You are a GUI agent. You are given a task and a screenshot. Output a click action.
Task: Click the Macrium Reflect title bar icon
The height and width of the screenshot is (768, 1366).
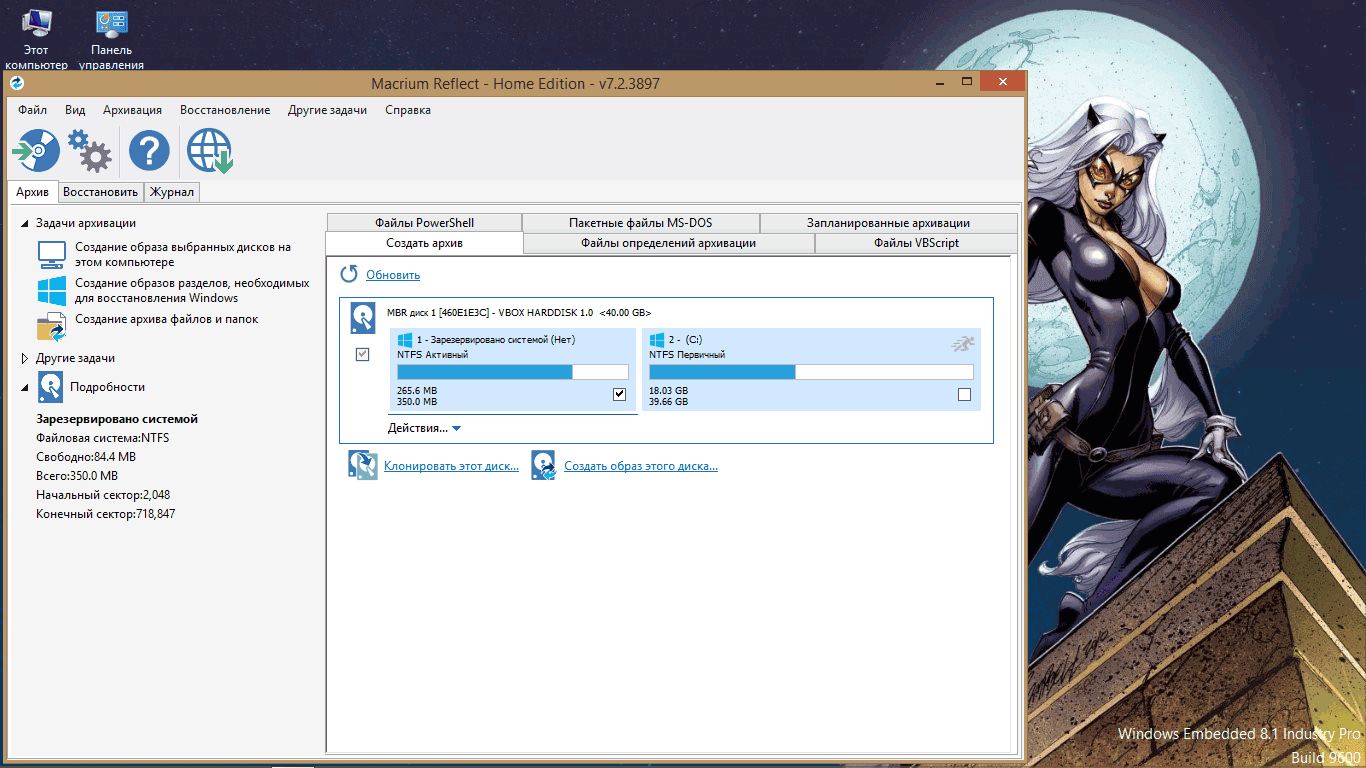pyautogui.click(x=16, y=83)
